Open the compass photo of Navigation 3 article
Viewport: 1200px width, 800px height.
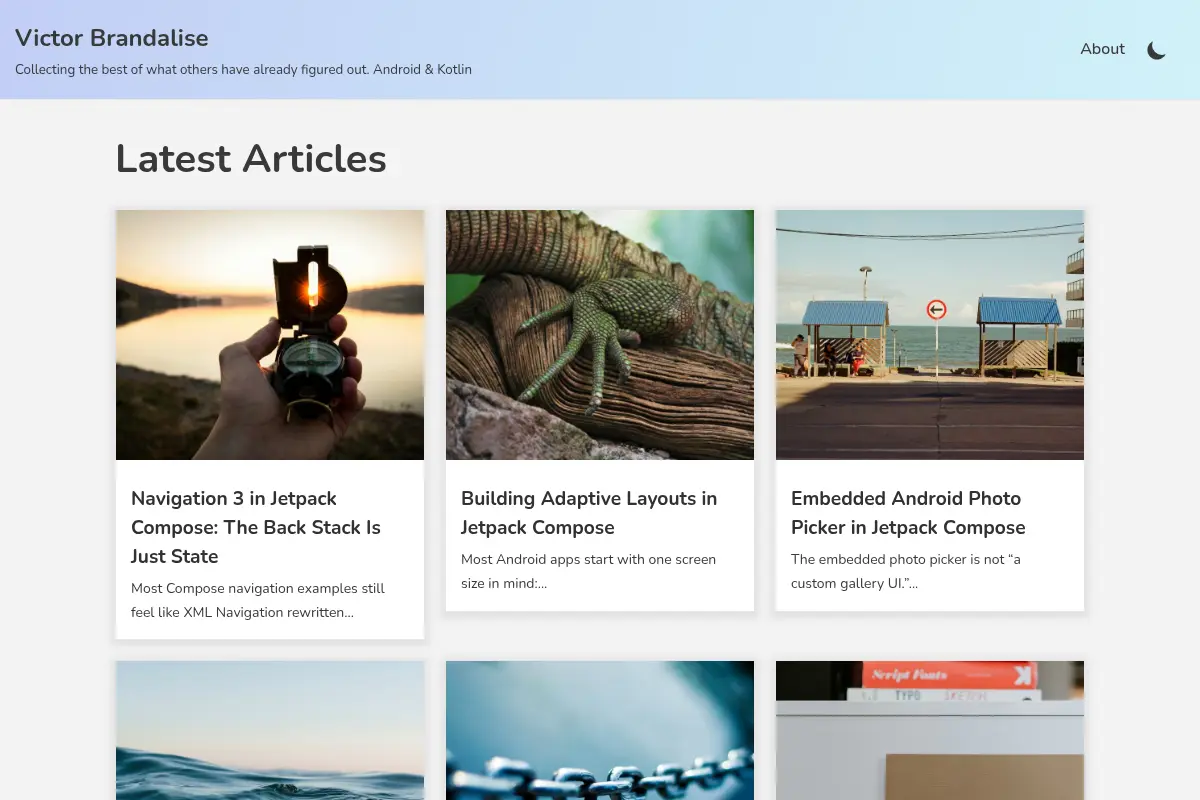point(270,335)
